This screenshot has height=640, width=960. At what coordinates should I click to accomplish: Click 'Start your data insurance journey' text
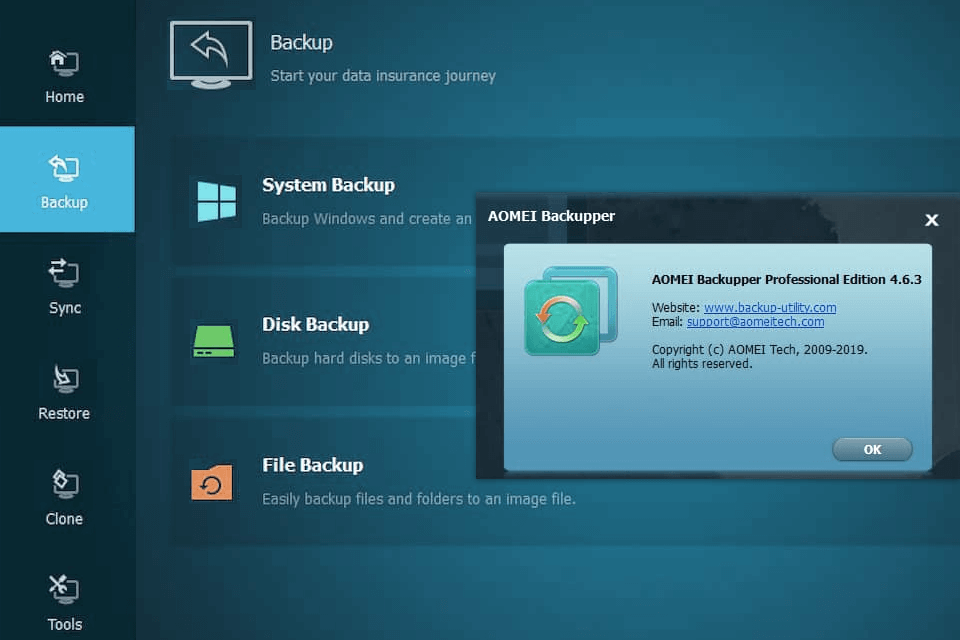point(383,76)
